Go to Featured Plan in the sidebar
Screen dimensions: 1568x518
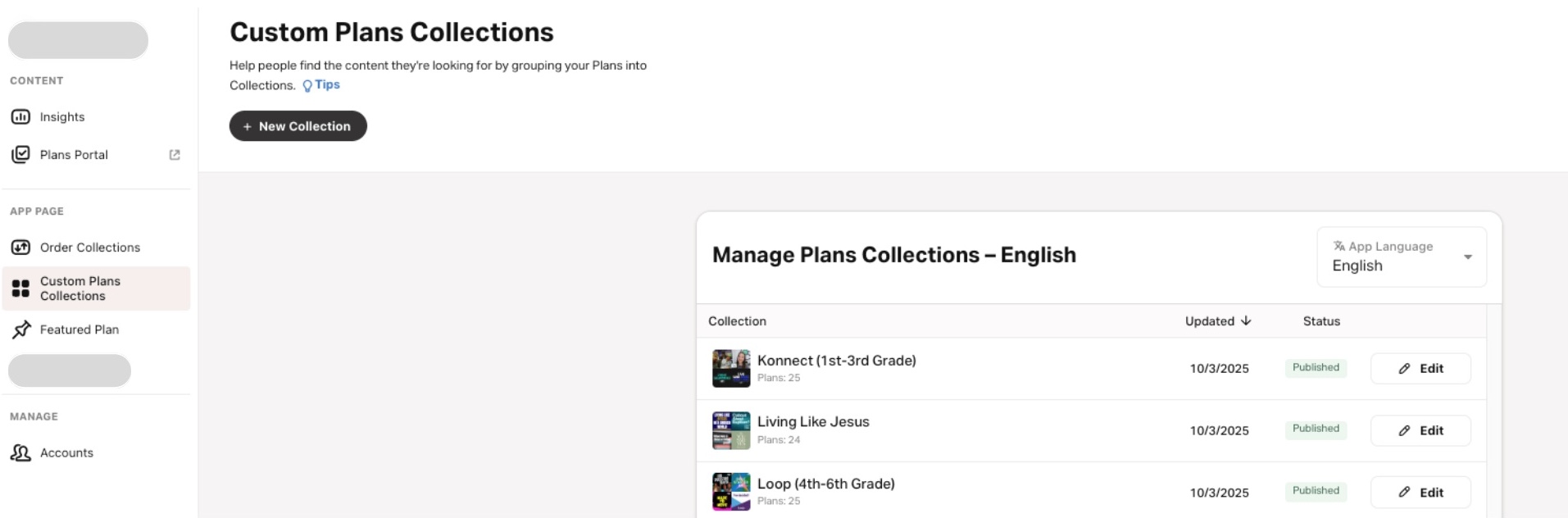pyautogui.click(x=79, y=329)
